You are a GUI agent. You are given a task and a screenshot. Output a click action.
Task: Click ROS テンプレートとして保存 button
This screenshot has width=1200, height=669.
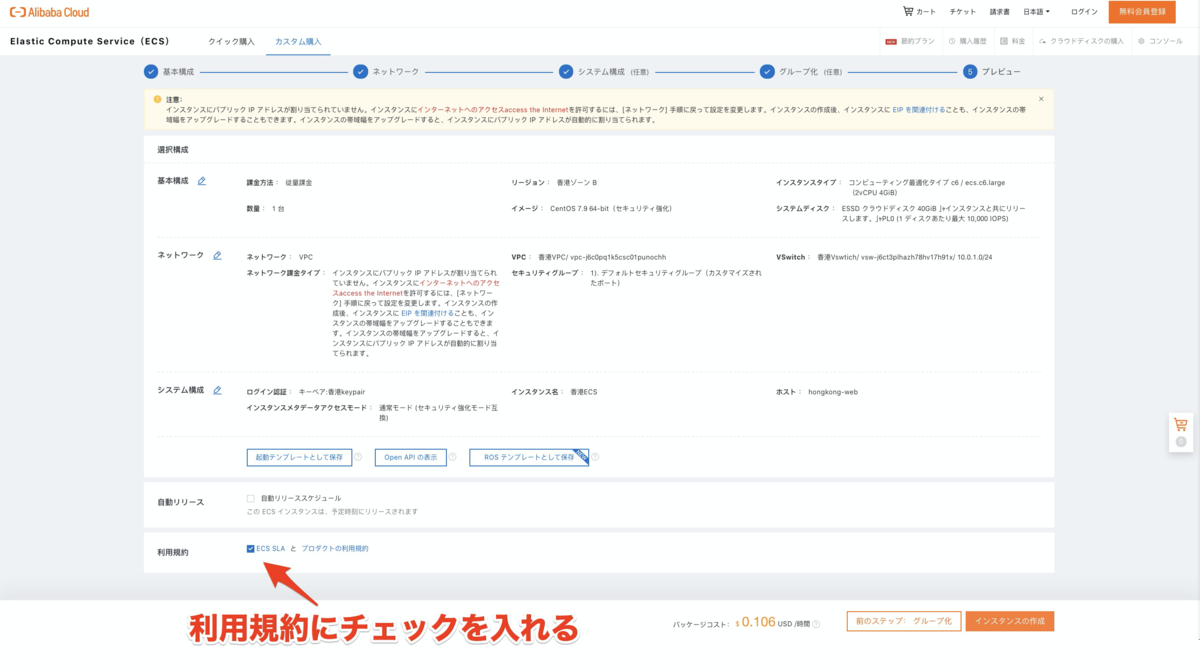529,457
